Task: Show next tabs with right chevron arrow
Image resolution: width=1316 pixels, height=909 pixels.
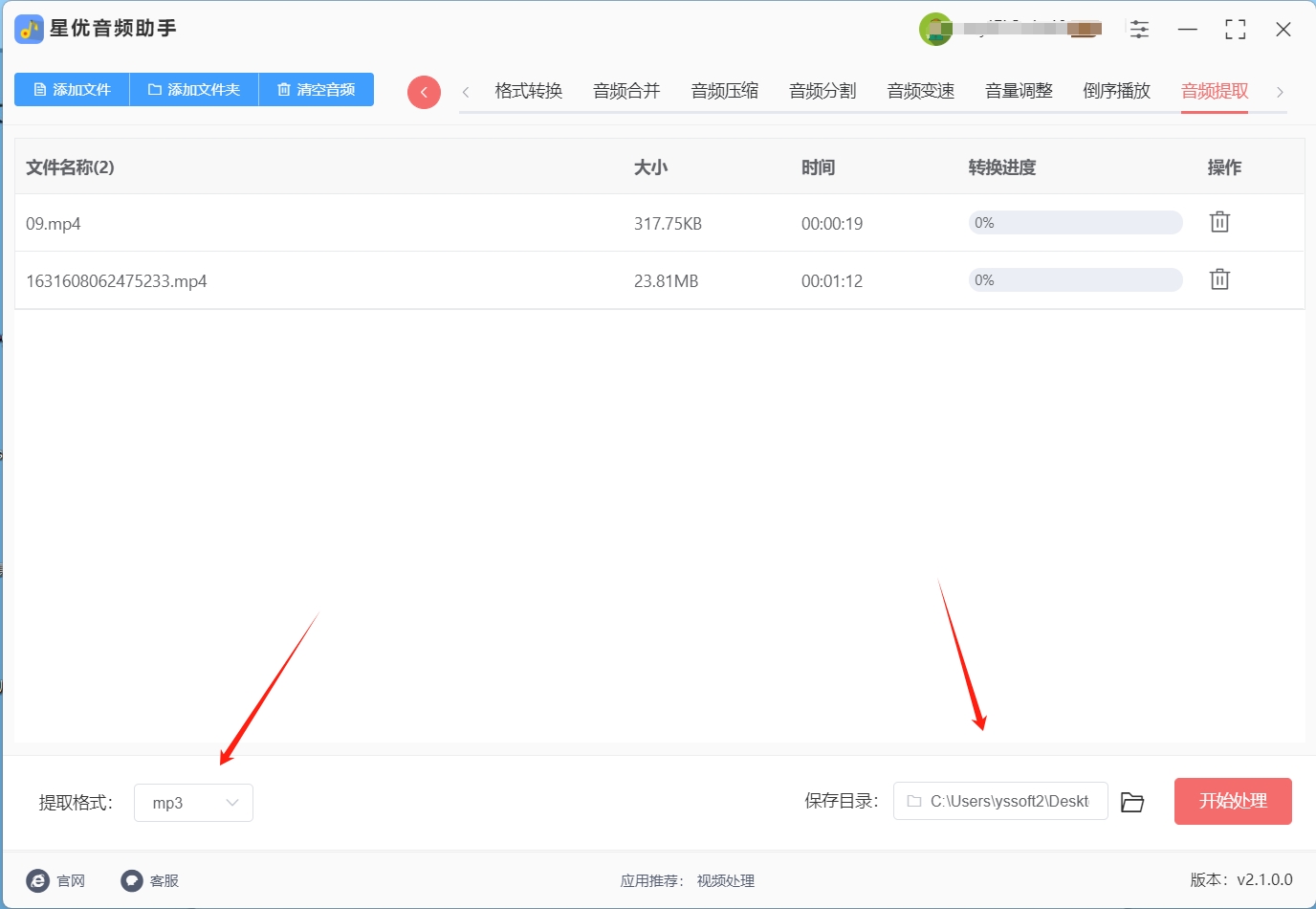Action: (1280, 92)
